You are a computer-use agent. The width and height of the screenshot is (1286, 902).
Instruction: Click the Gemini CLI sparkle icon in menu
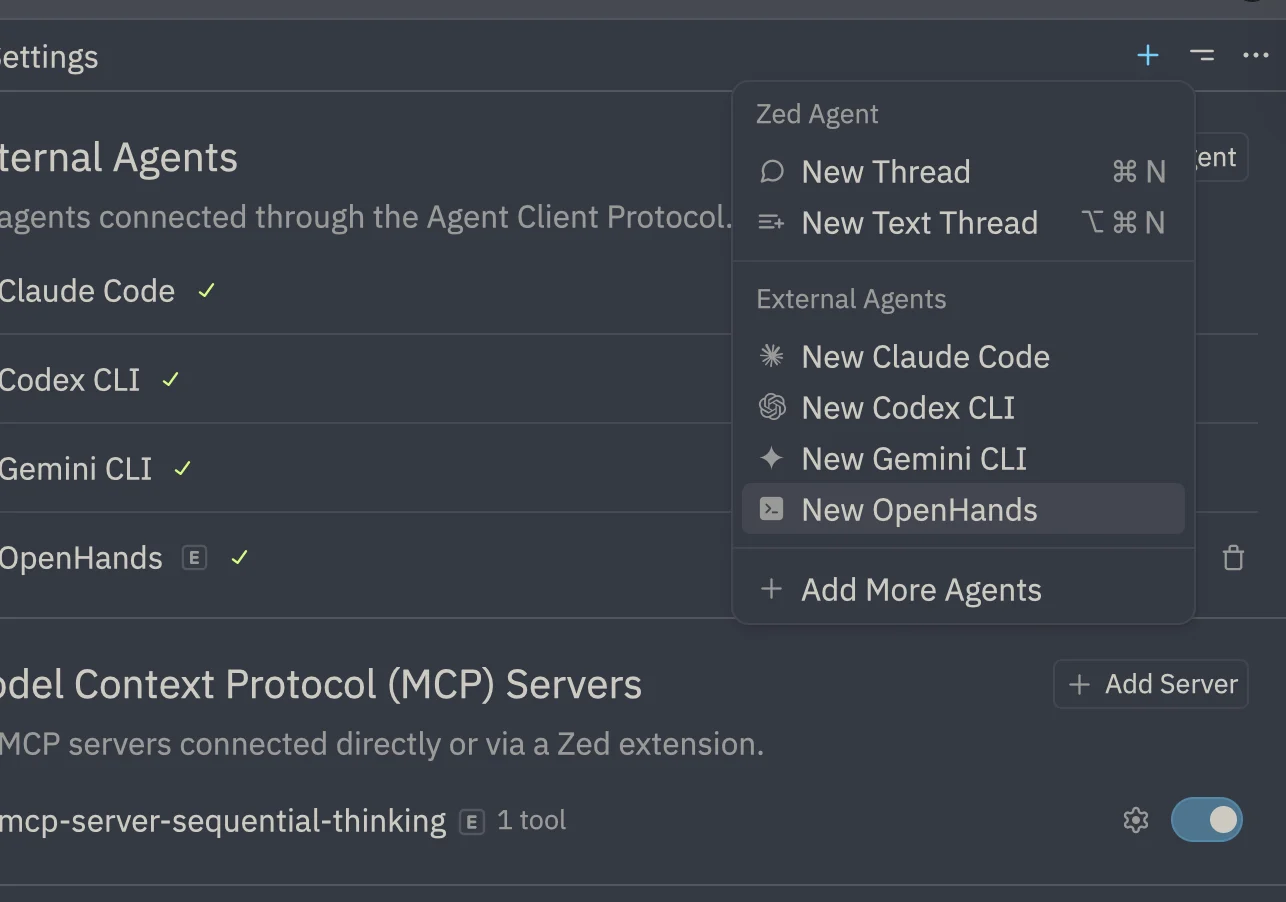pyautogui.click(x=771, y=458)
